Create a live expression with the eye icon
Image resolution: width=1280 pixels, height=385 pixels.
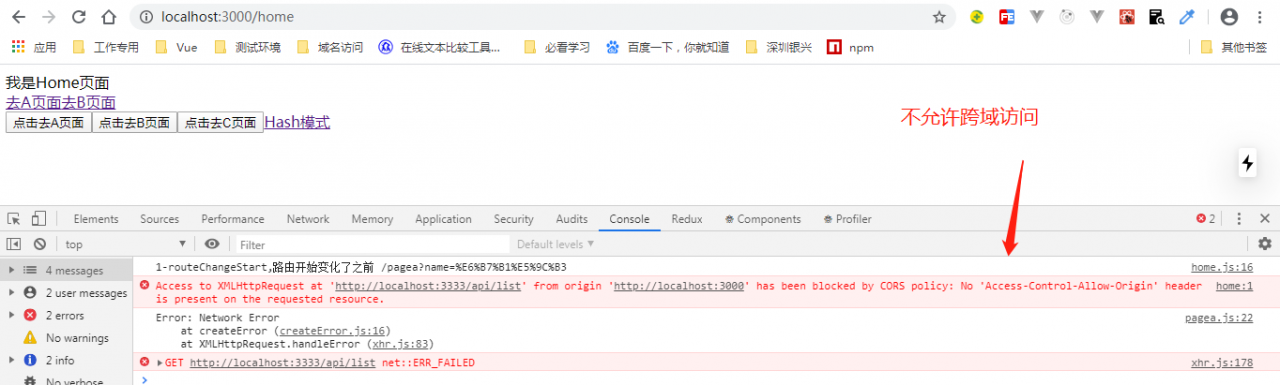[212, 244]
